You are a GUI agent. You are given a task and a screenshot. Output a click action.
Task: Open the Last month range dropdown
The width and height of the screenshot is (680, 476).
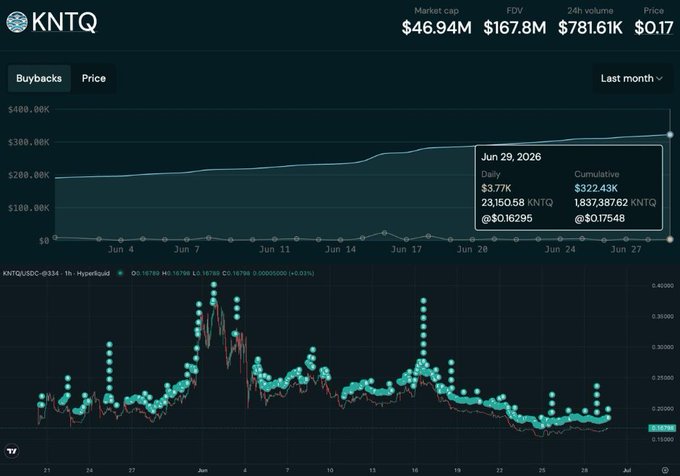point(631,78)
